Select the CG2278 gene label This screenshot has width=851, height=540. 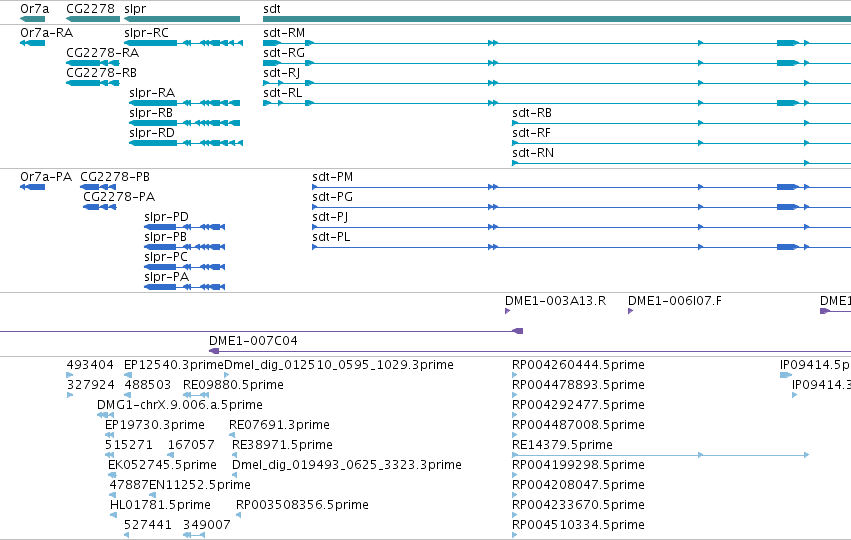90,9
